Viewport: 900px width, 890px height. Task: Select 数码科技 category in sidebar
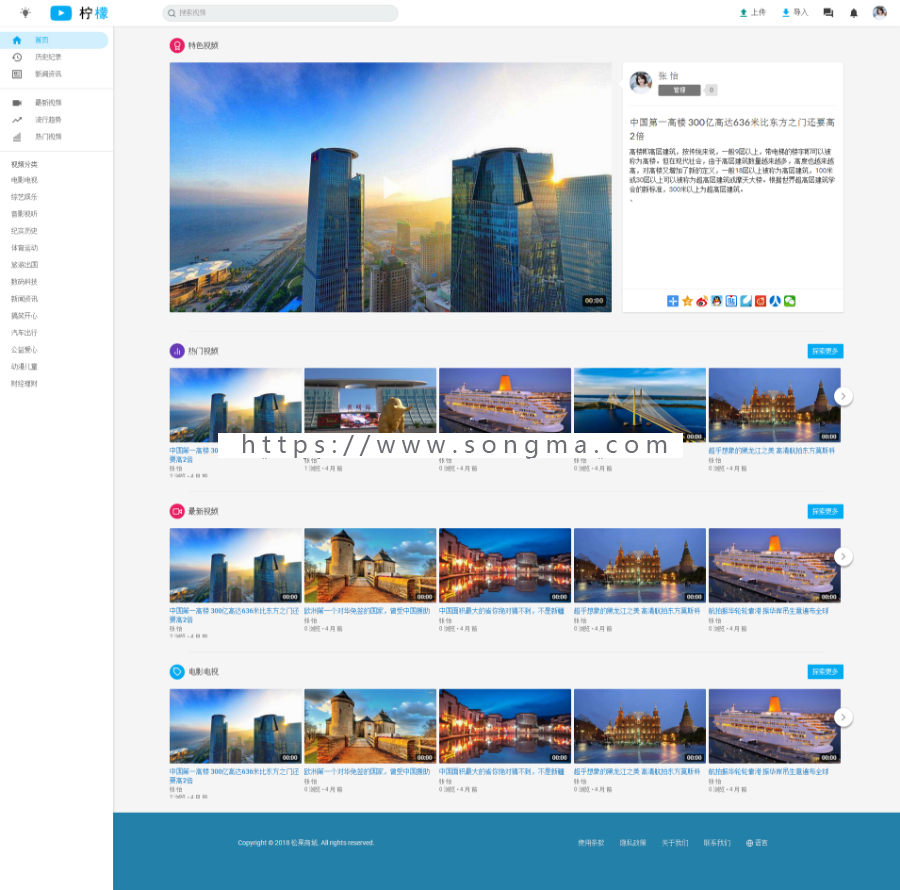pyautogui.click(x=24, y=282)
